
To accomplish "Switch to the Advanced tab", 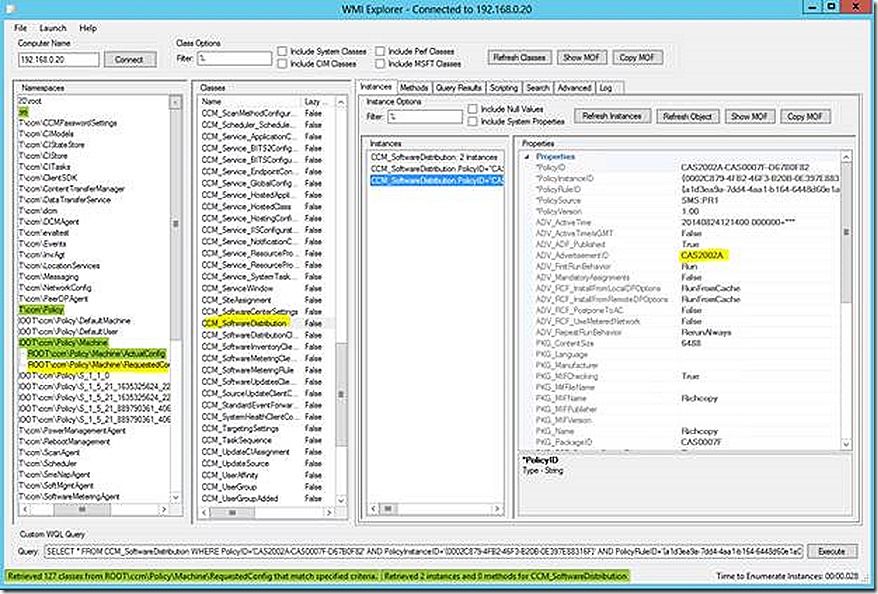I will pos(574,88).
